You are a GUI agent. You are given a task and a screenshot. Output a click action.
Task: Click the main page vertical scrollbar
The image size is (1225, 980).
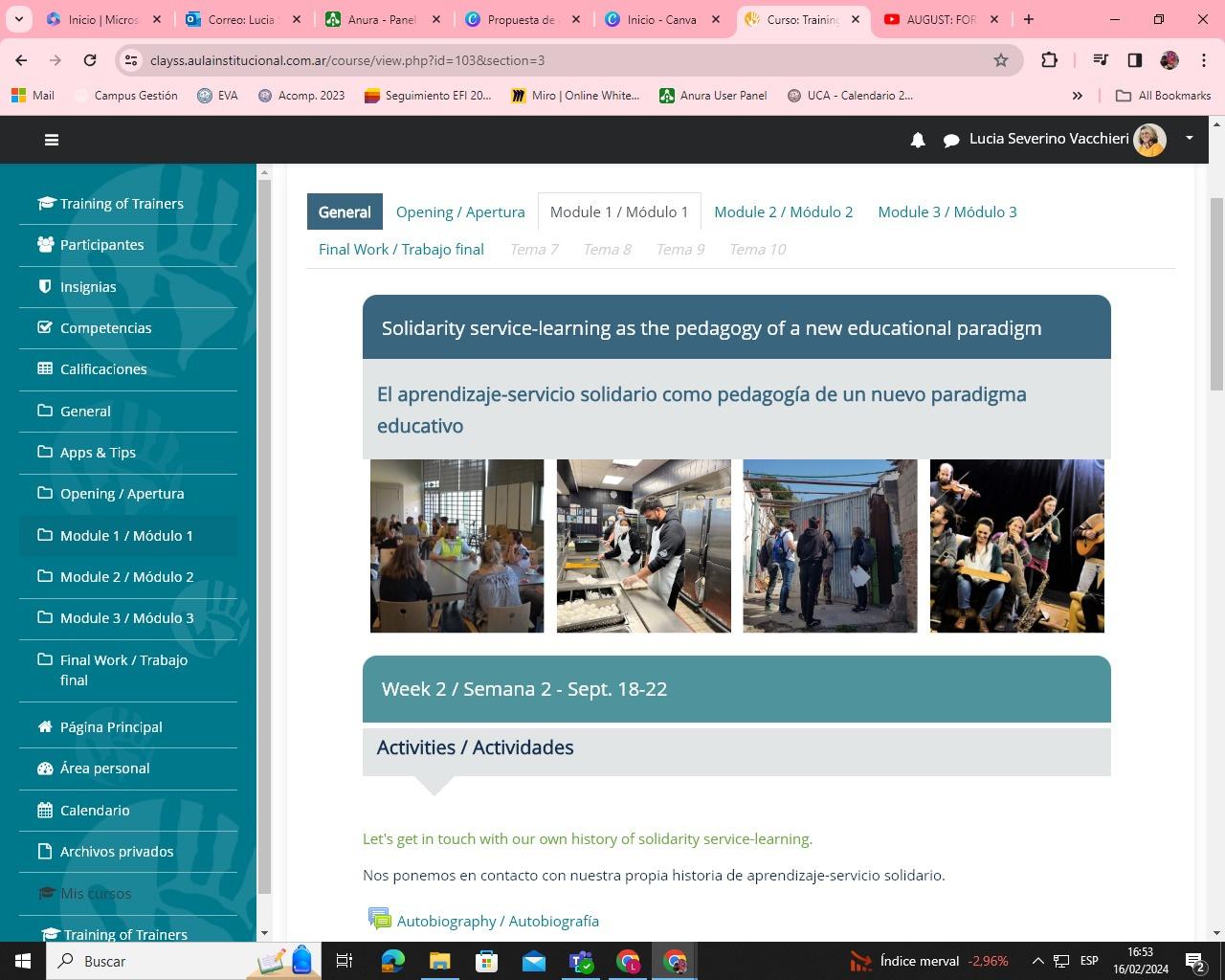(x=1217, y=294)
